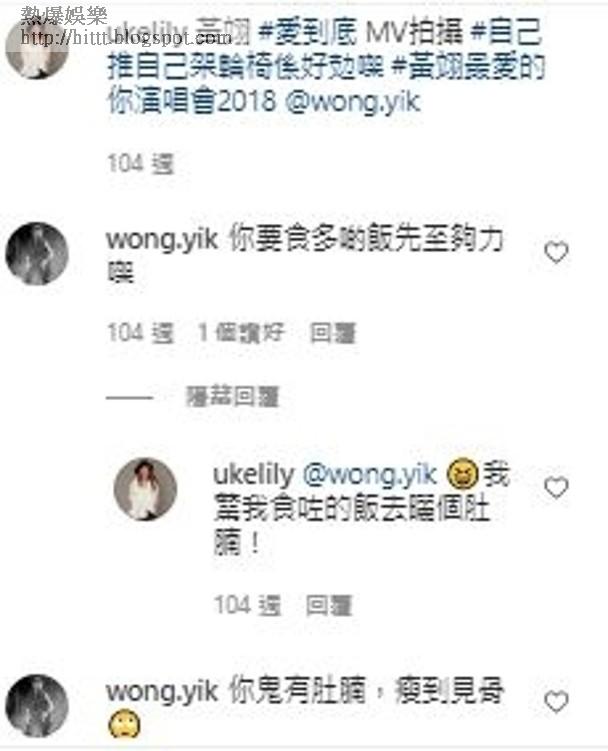Viewport: 608px width, 751px height.
Task: Open wong.yik's avatar beside the last comment
Action: [x=37, y=705]
